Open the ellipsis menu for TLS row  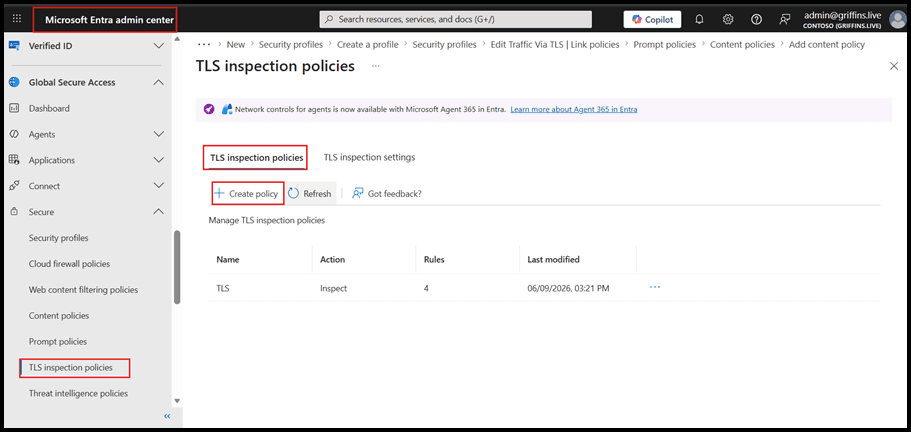tap(655, 287)
